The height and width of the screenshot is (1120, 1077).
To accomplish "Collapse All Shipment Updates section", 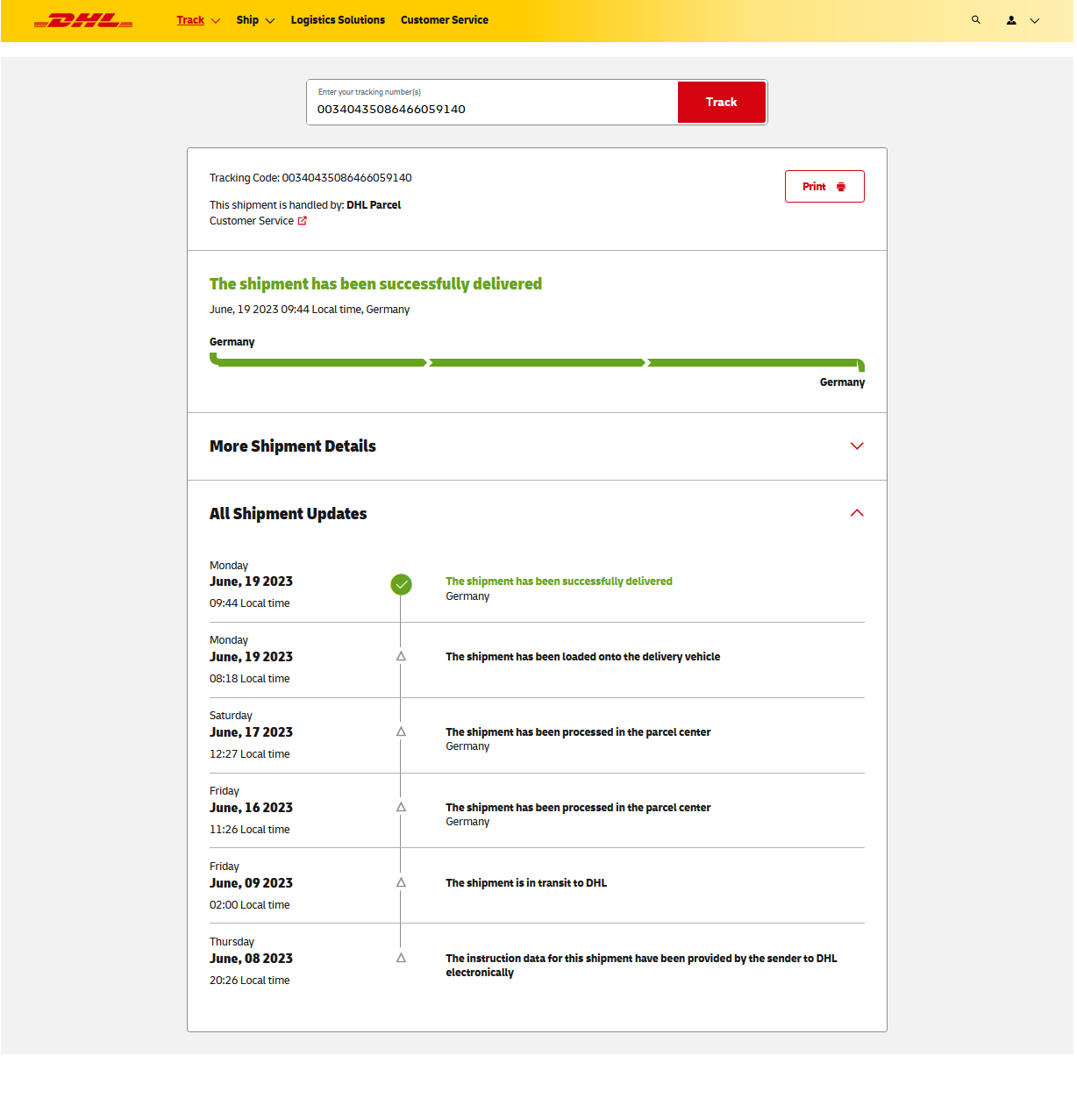I will [856, 513].
